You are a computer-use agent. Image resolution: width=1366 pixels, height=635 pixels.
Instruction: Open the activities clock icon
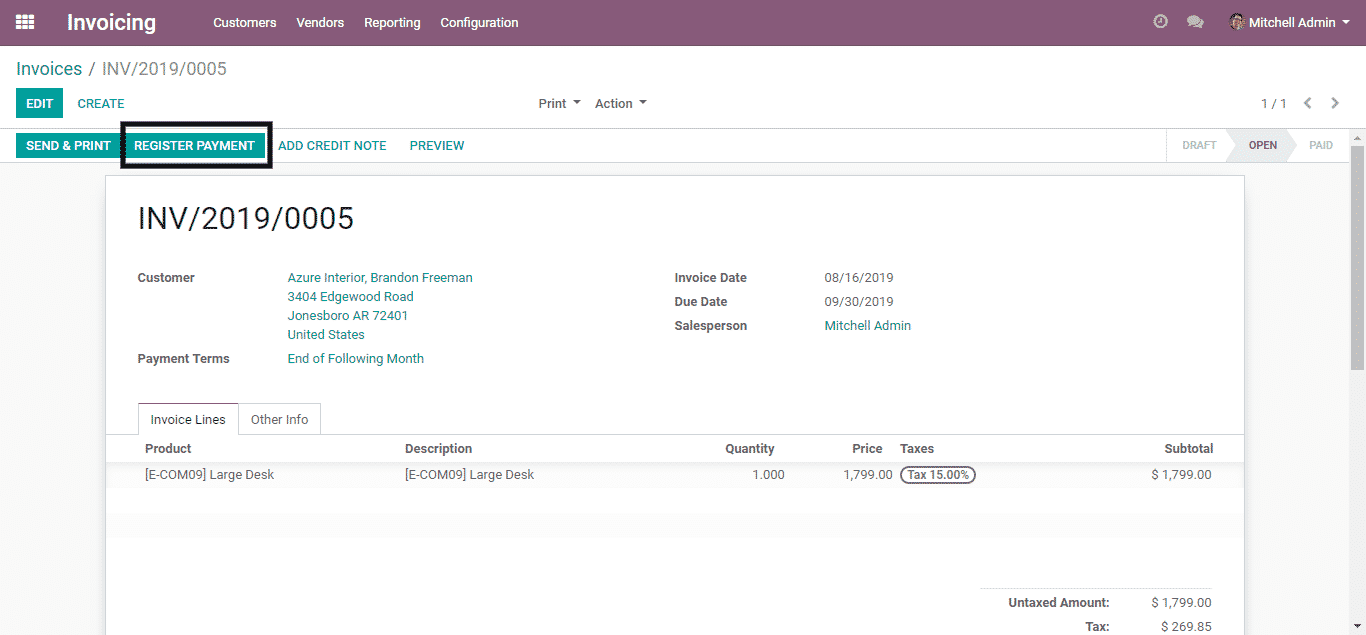point(1160,22)
